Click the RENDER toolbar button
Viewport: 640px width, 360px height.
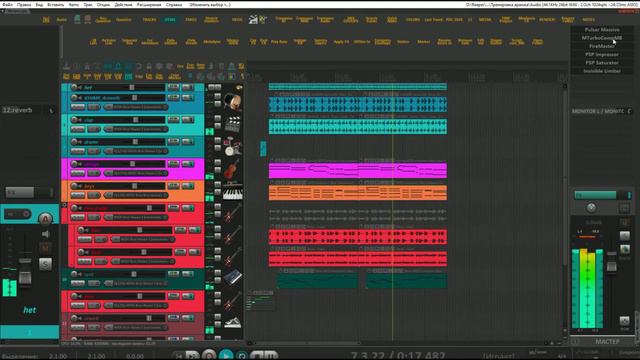pyautogui.click(x=547, y=20)
